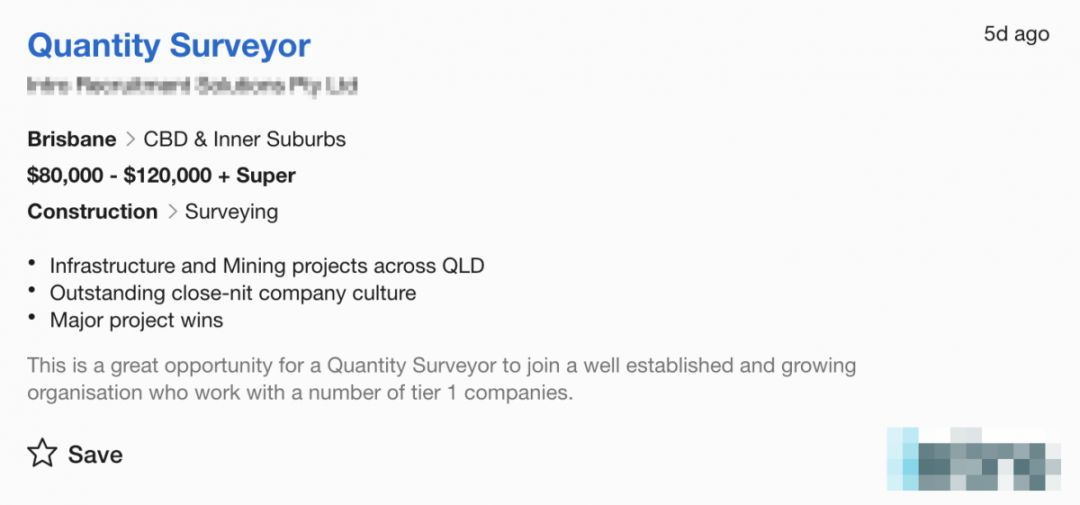Click the star icon to save job
The height and width of the screenshot is (505, 1080).
coord(42,454)
